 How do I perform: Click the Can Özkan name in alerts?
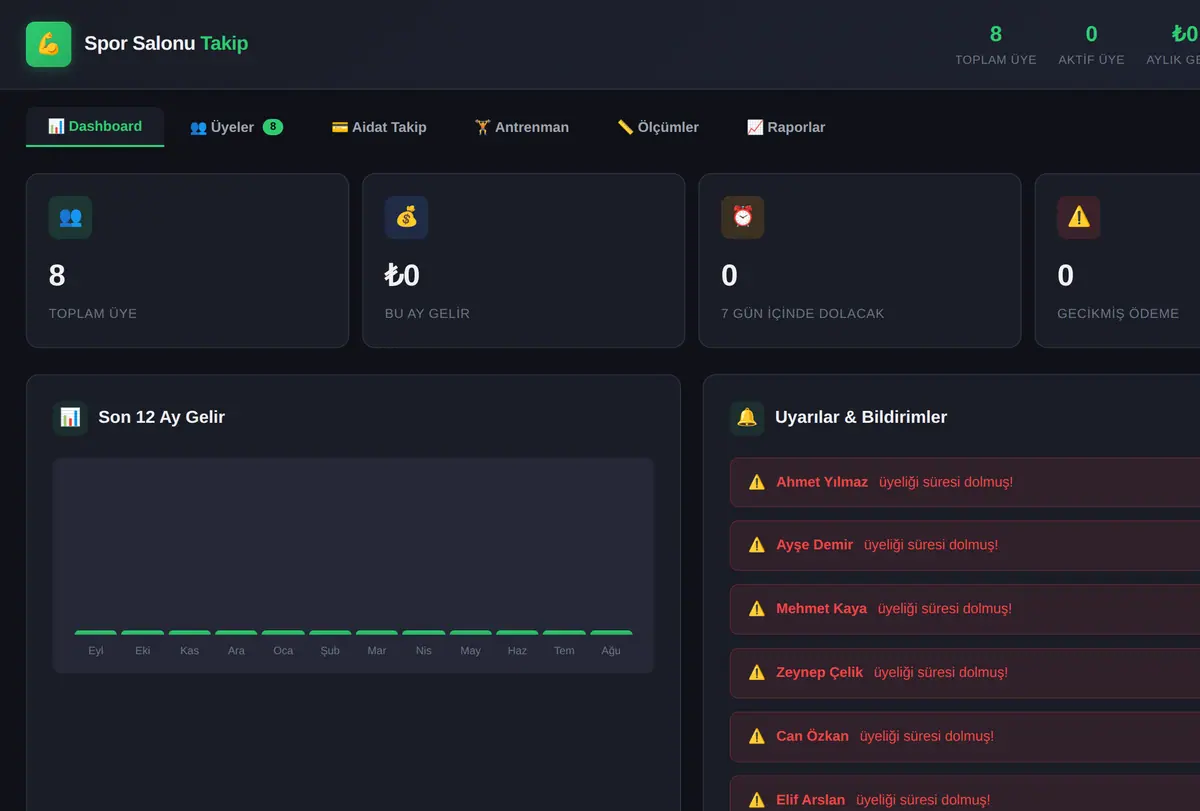pos(813,736)
